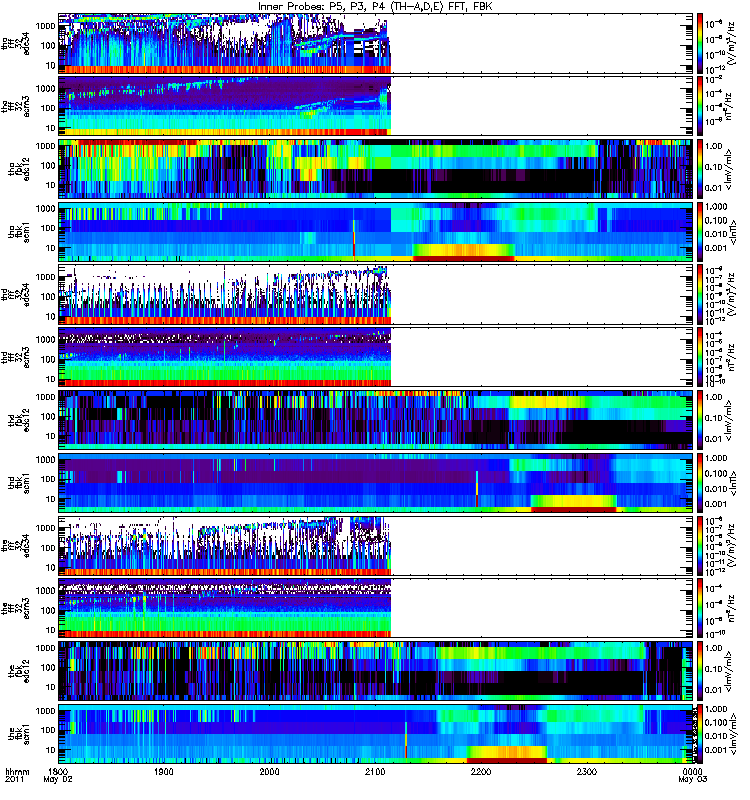Viewport: 750px width, 800px height.
Task: Click the color bar of the tha scm3 panel
Action: tap(699, 106)
